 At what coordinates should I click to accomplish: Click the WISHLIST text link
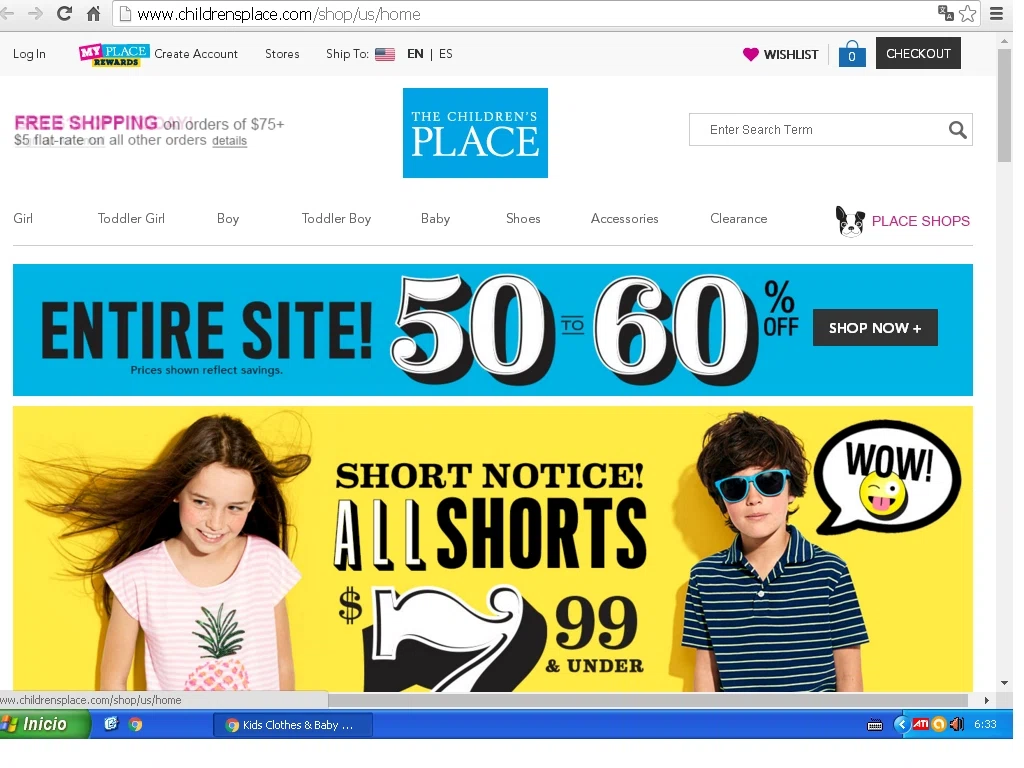pos(791,55)
